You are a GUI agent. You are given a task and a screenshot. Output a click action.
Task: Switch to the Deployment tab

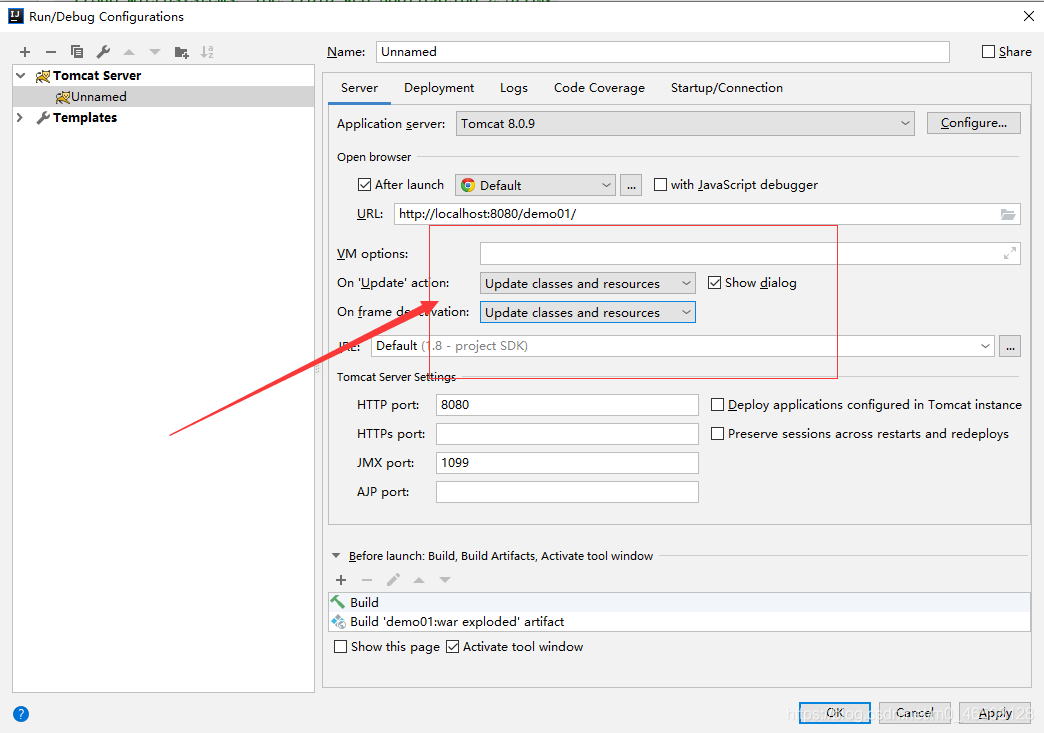[439, 89]
